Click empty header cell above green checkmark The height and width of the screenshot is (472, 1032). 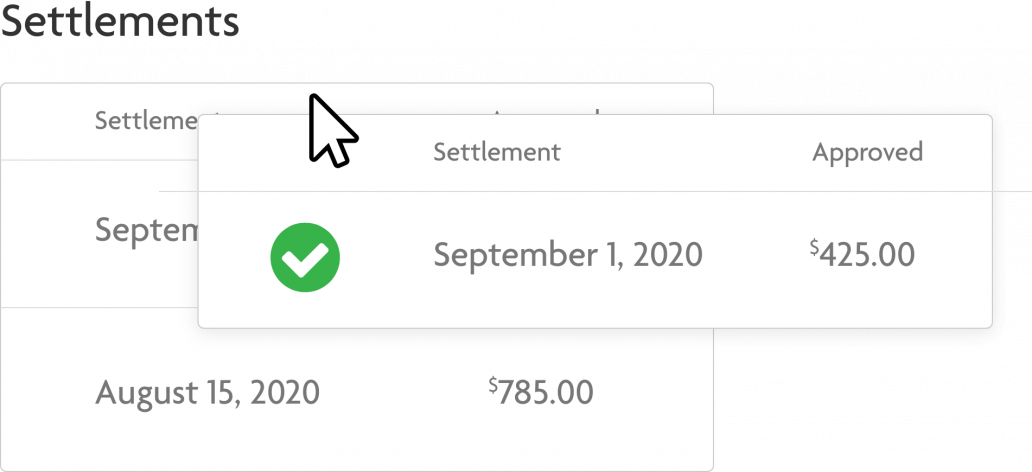(305, 153)
